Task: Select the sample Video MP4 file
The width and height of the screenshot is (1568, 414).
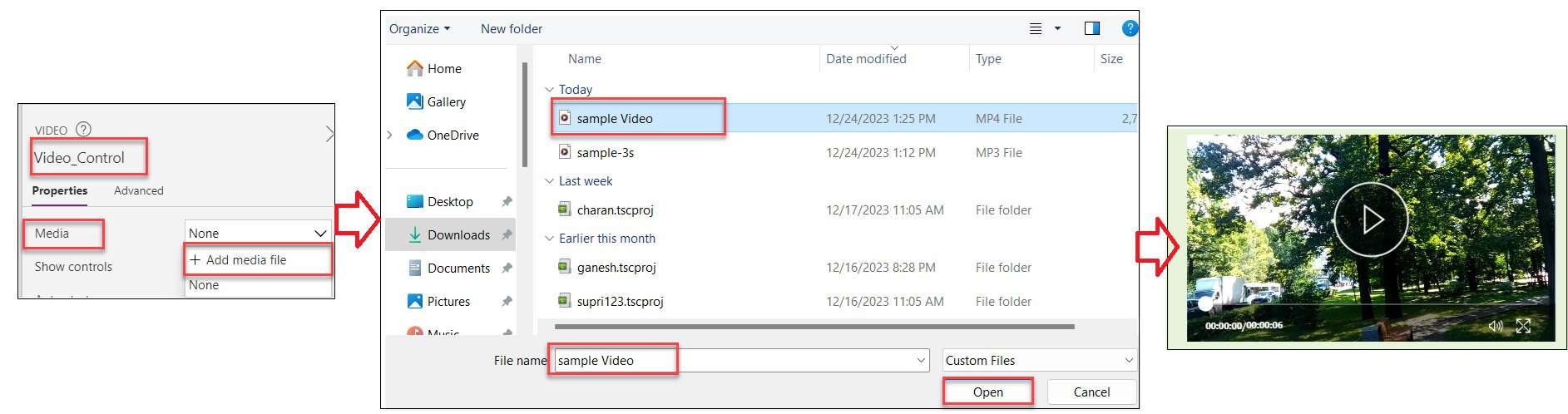Action: (844, 118)
